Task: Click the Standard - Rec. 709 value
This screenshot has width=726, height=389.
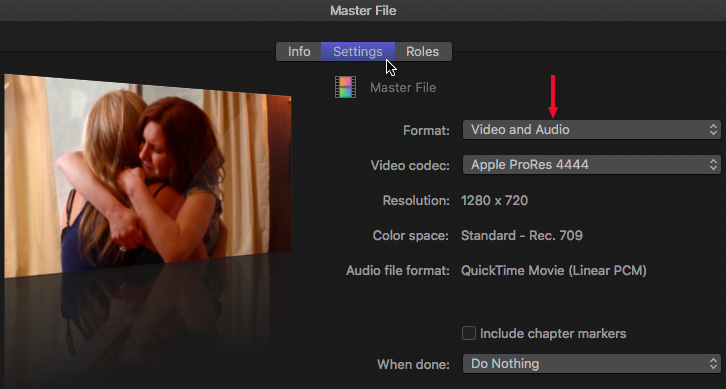Action: coord(522,235)
